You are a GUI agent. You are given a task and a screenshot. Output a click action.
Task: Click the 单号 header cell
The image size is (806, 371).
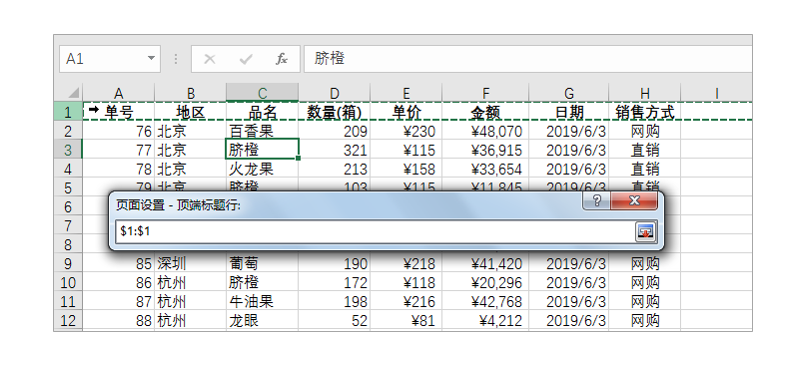click(x=118, y=112)
